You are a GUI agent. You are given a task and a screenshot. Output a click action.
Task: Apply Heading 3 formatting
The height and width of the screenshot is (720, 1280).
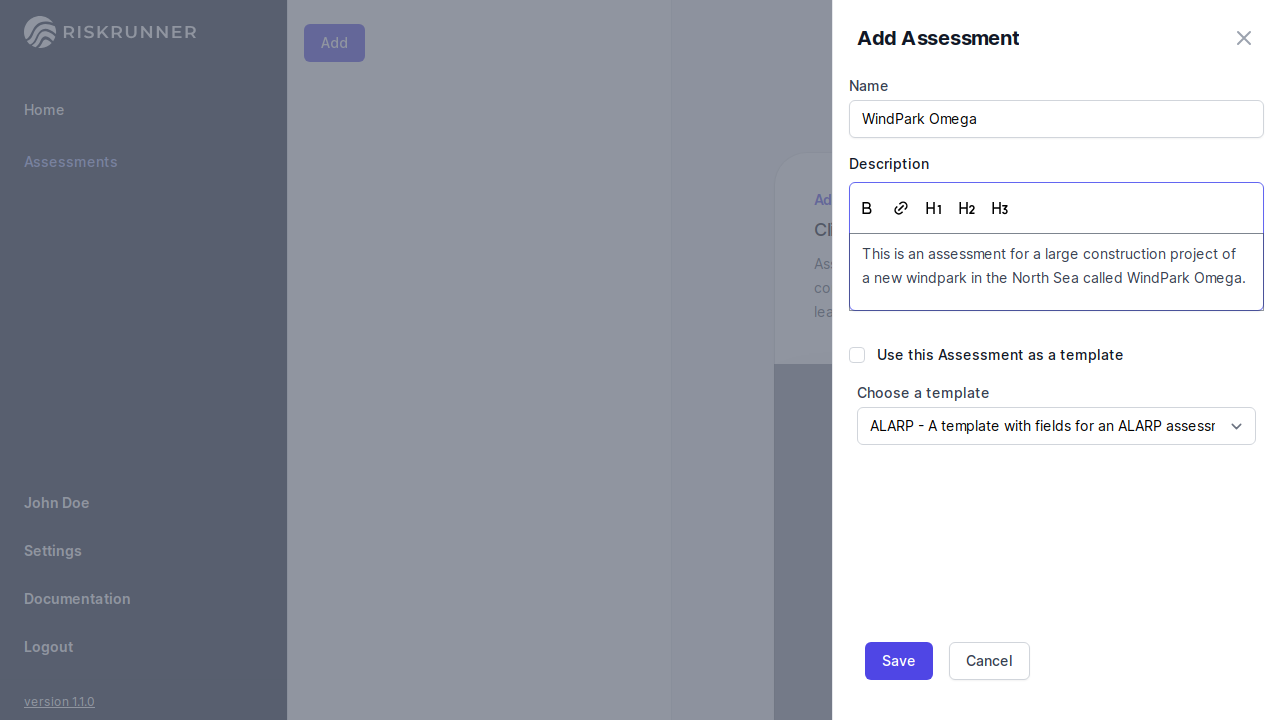(999, 208)
